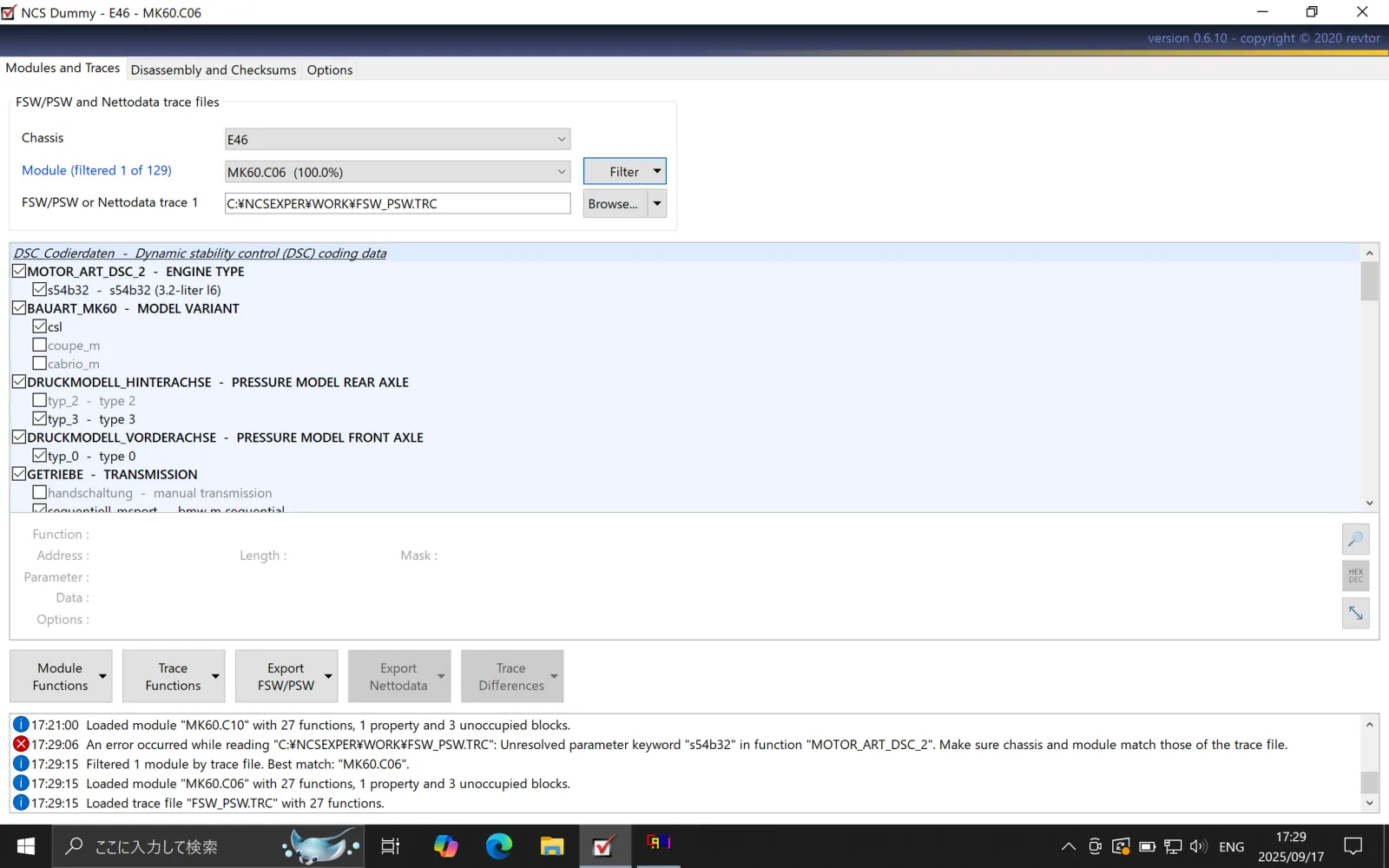Open File Explorer from the taskbar

[552, 845]
